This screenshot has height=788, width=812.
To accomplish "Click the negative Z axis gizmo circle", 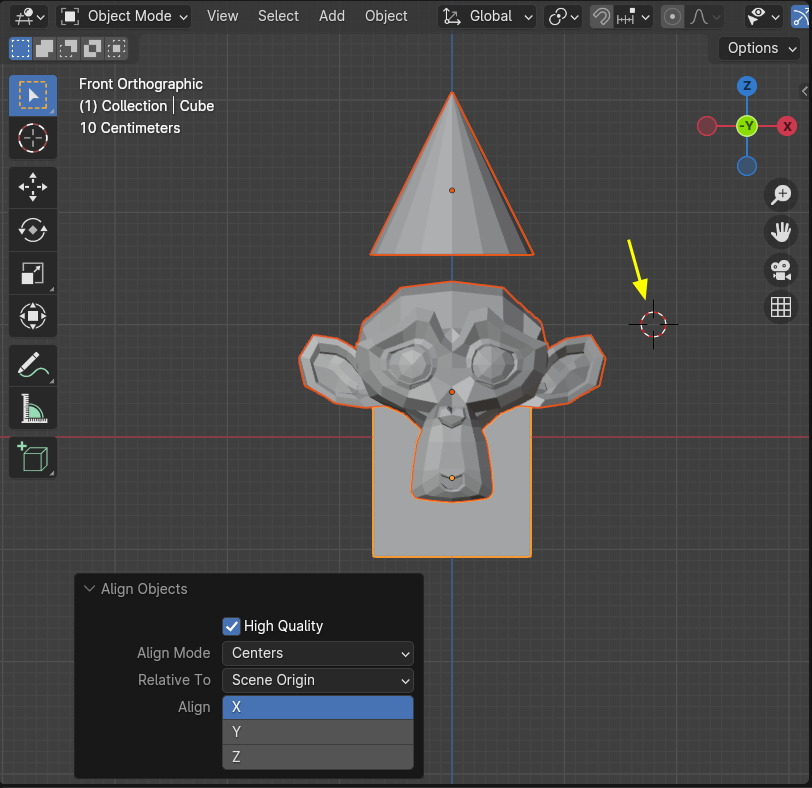I will coord(747,167).
